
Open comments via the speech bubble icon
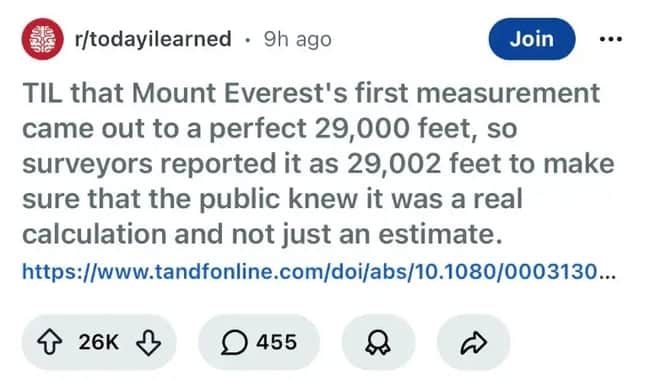click(x=234, y=343)
